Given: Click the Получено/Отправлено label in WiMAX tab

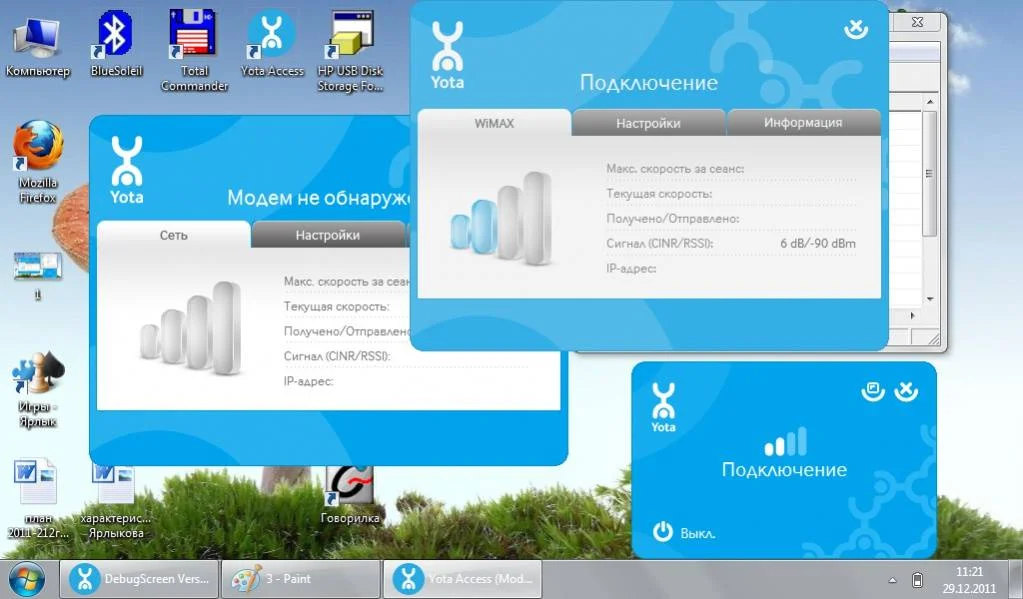Looking at the screenshot, I should pos(673,219).
